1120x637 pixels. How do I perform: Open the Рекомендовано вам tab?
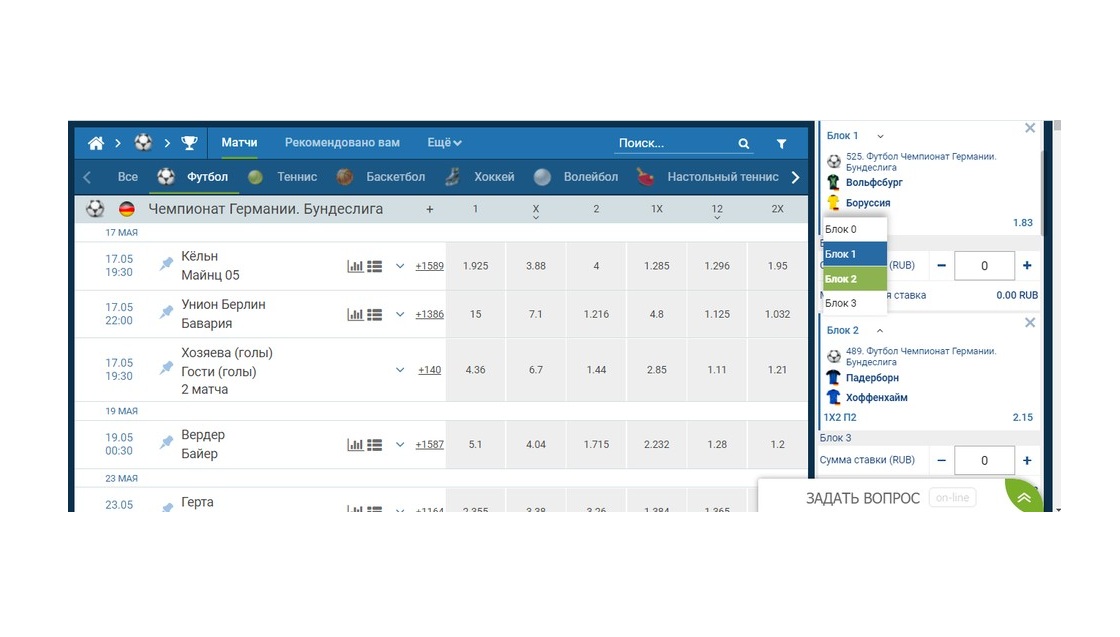(x=342, y=143)
